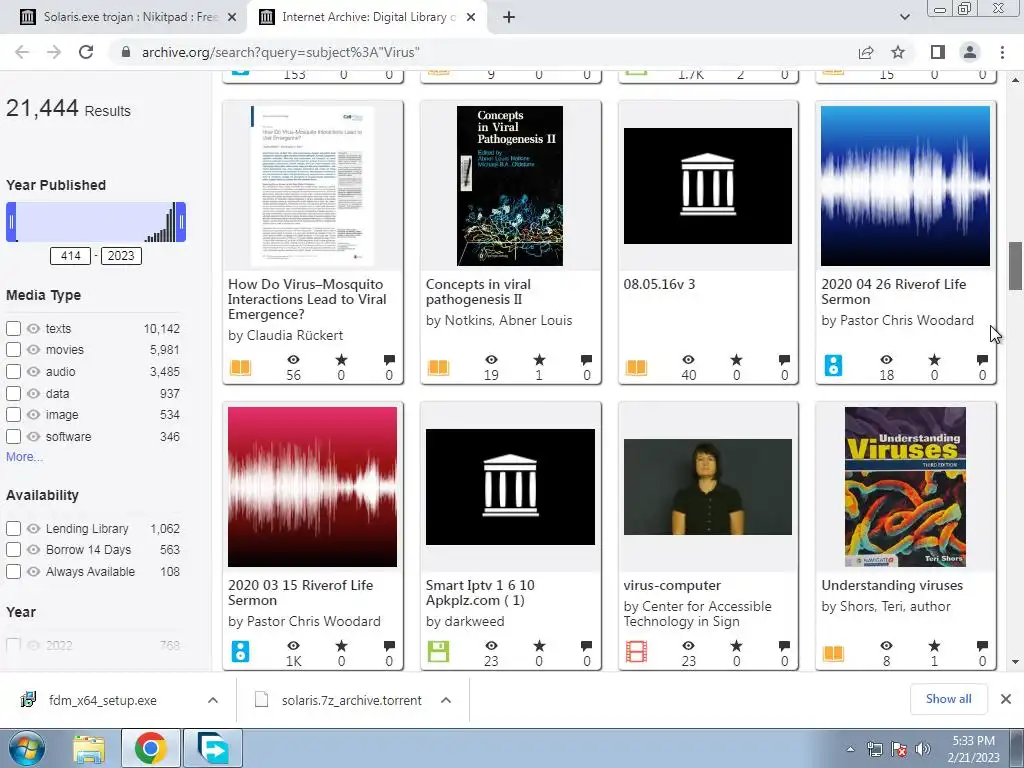The height and width of the screenshot is (768, 1024).
Task: Toggle eye visibility for Lending Library filter
Action: (x=33, y=528)
